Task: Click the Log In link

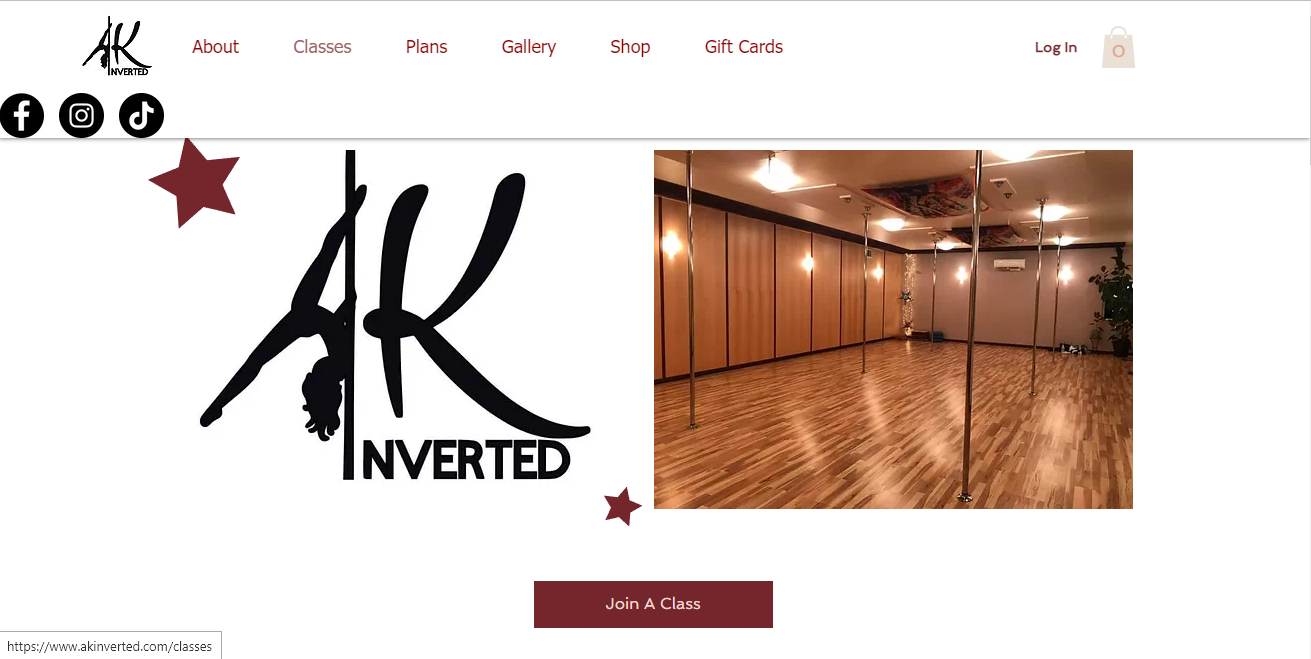Action: click(x=1056, y=47)
